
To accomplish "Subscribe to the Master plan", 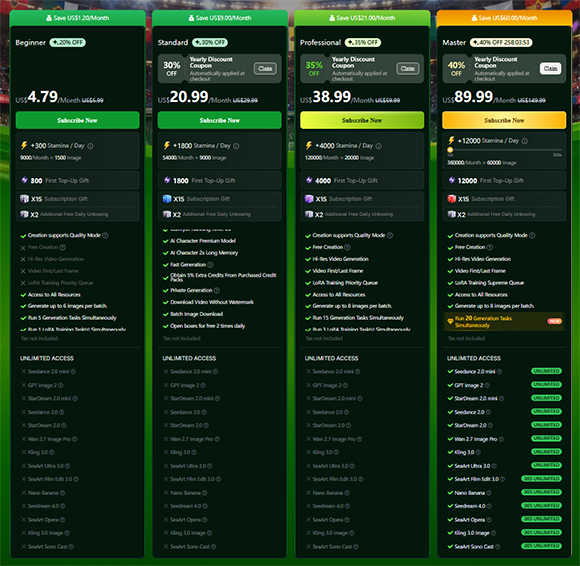I will click(504, 120).
